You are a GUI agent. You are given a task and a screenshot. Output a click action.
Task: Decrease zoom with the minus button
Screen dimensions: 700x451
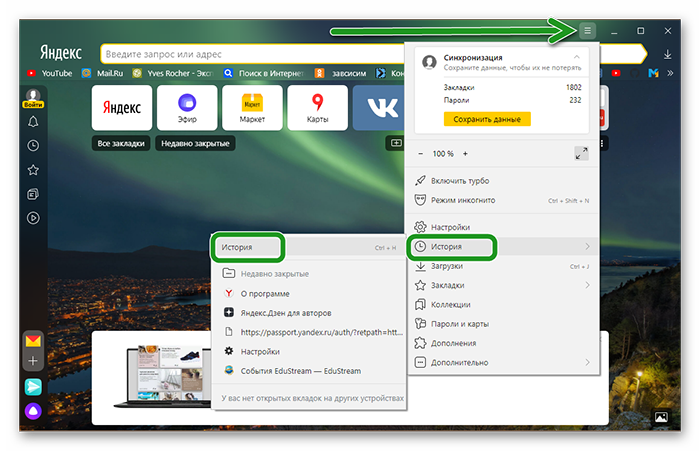click(420, 154)
